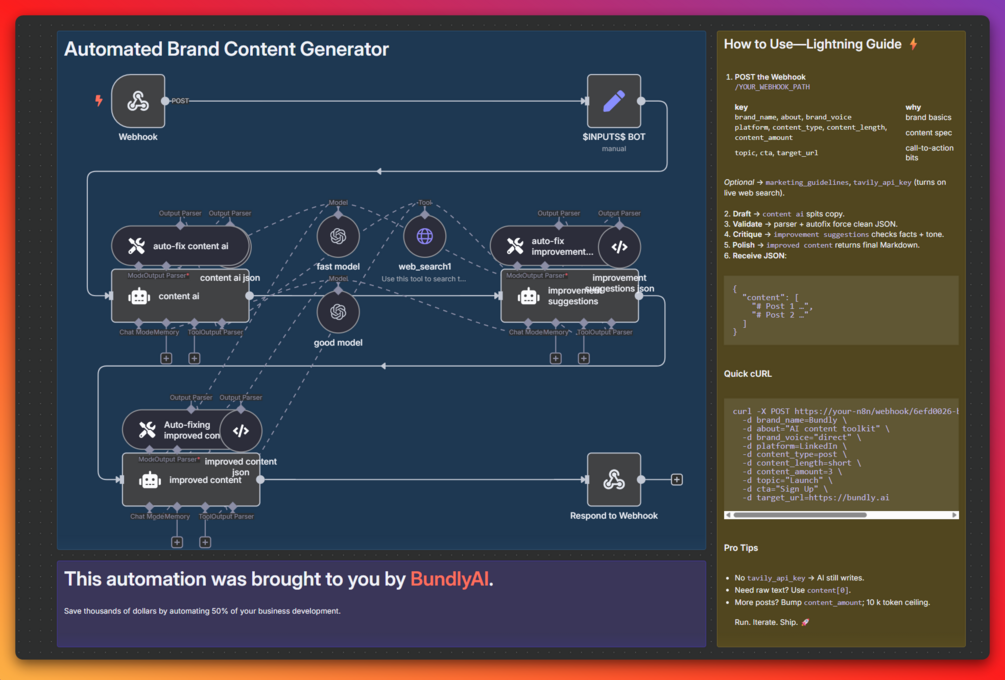
Task: Select the web_search1 globe tool node
Action: pyautogui.click(x=424, y=236)
